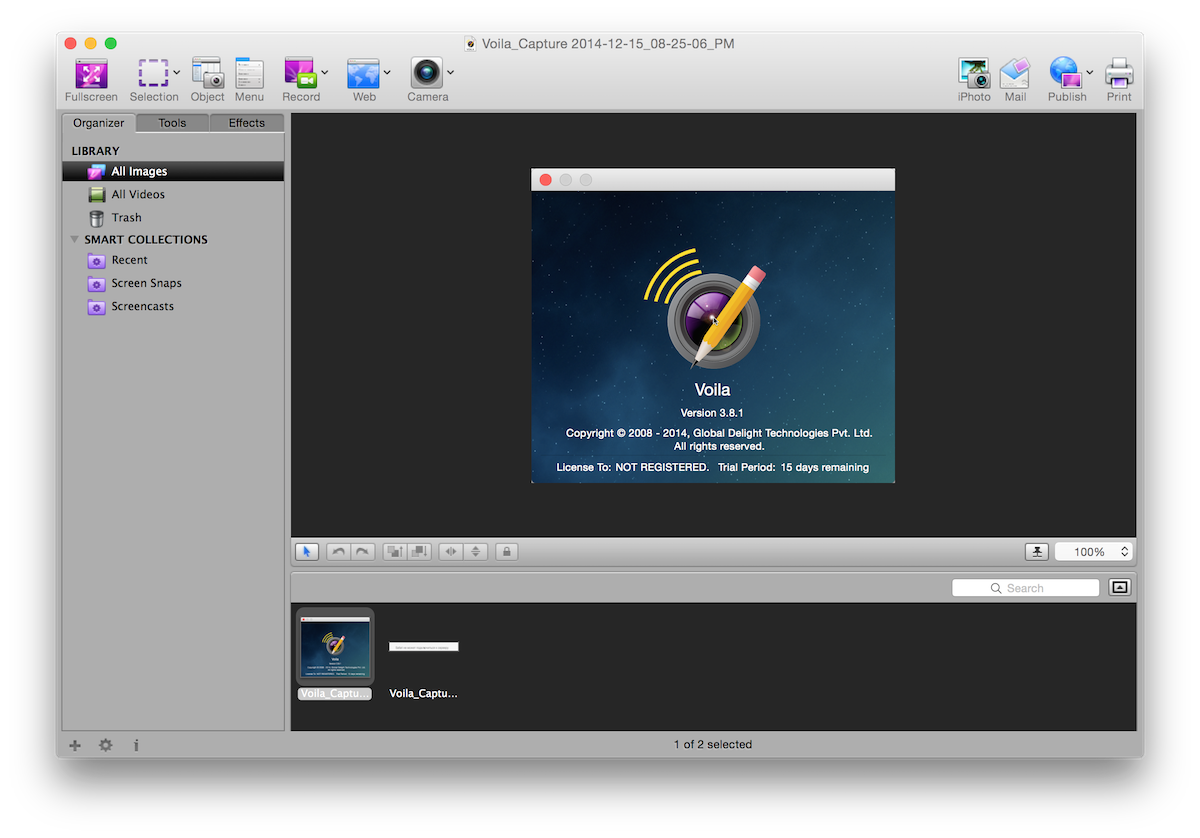
Task: Send the capture via Mail icon
Action: pos(1015,73)
